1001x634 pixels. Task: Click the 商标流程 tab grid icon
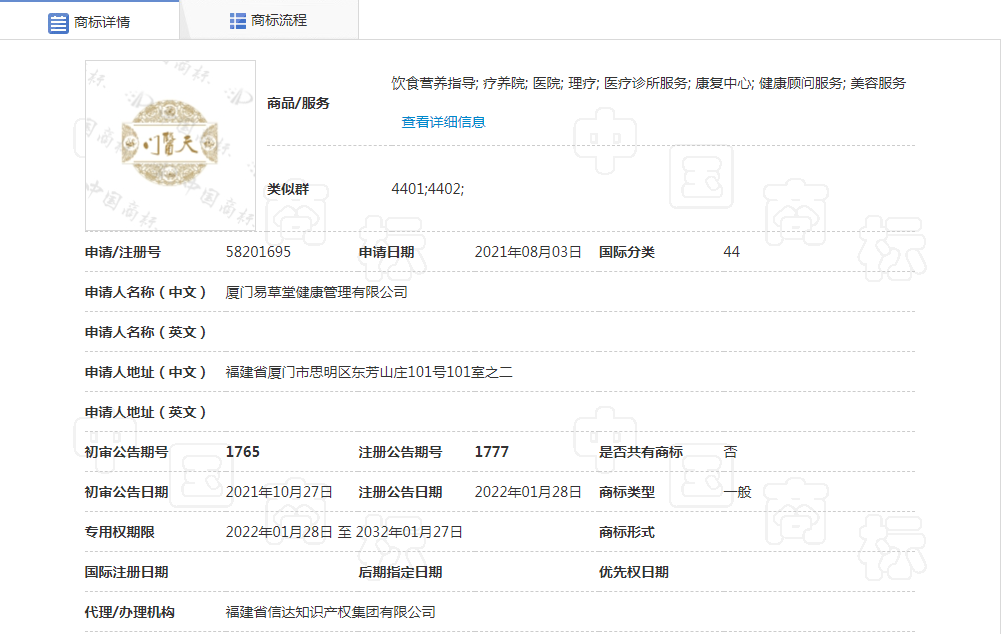pyautogui.click(x=238, y=21)
